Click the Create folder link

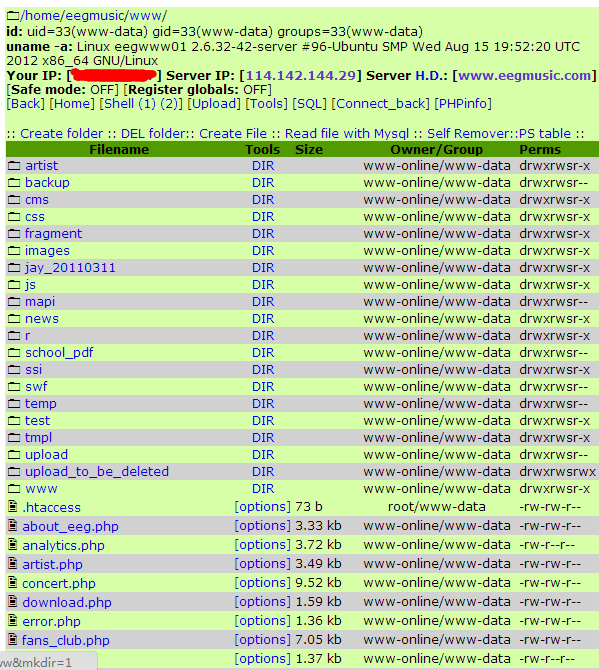pos(62,134)
